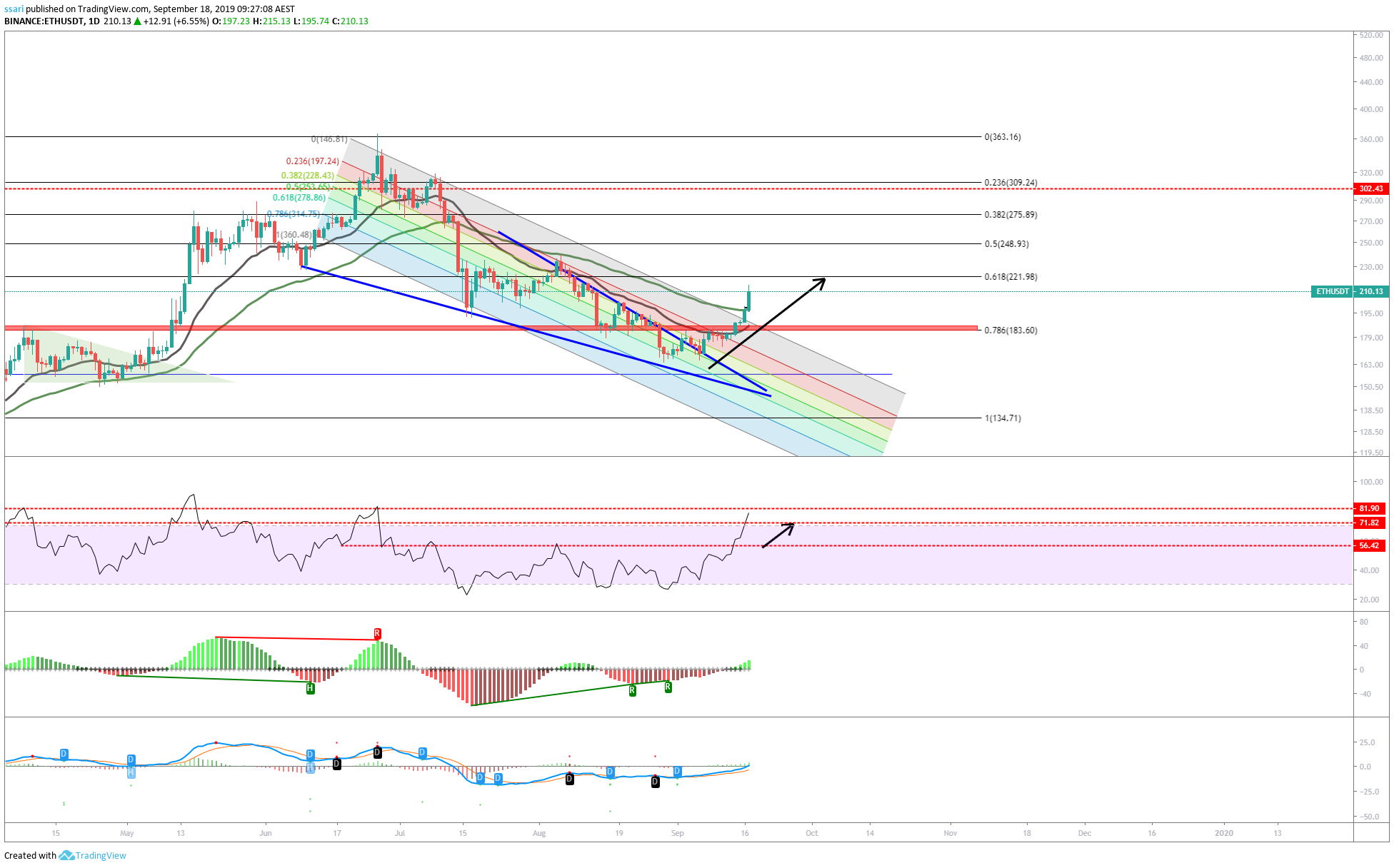Click the 0.382(228.43) channel level label

pyautogui.click(x=307, y=176)
